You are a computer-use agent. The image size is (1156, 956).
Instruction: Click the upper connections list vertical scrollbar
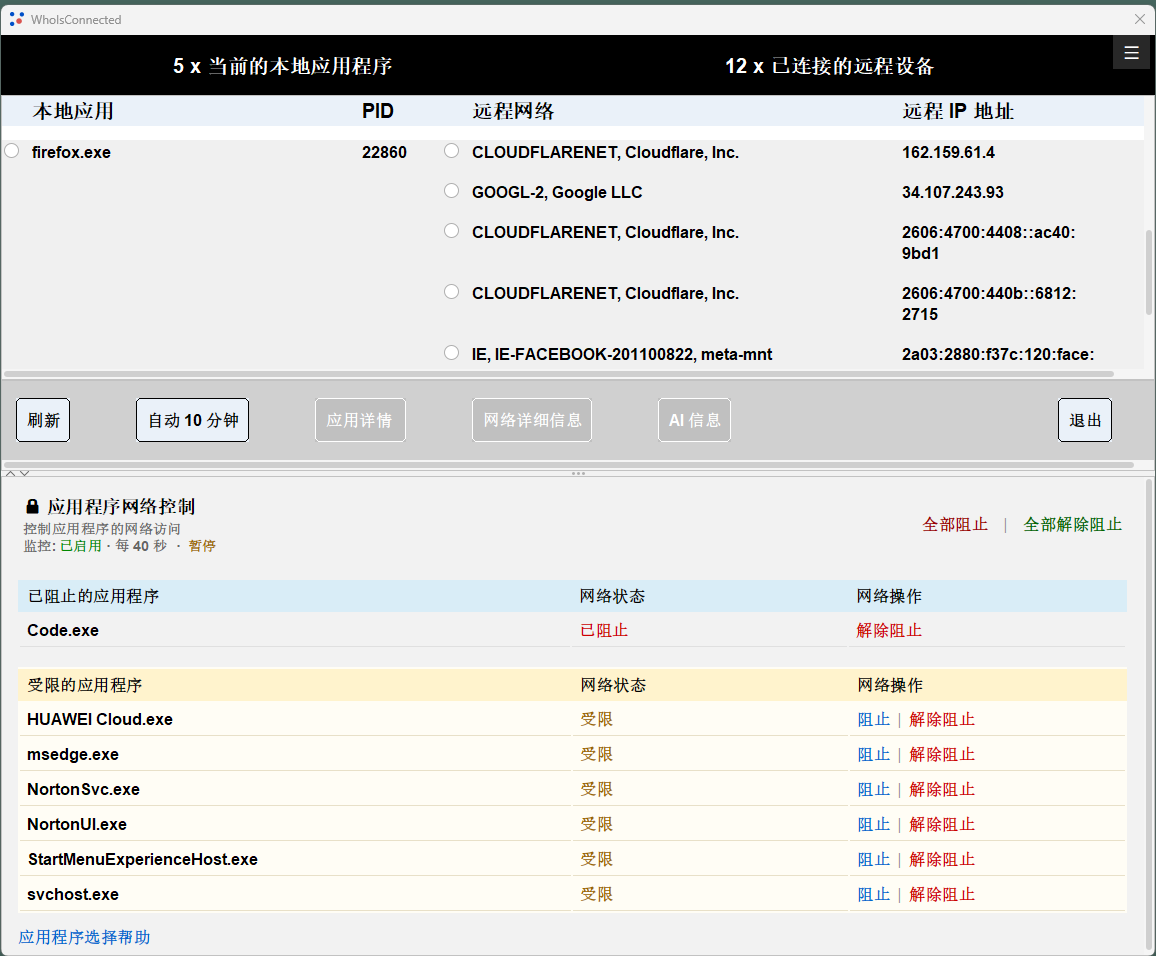pyautogui.click(x=1149, y=273)
